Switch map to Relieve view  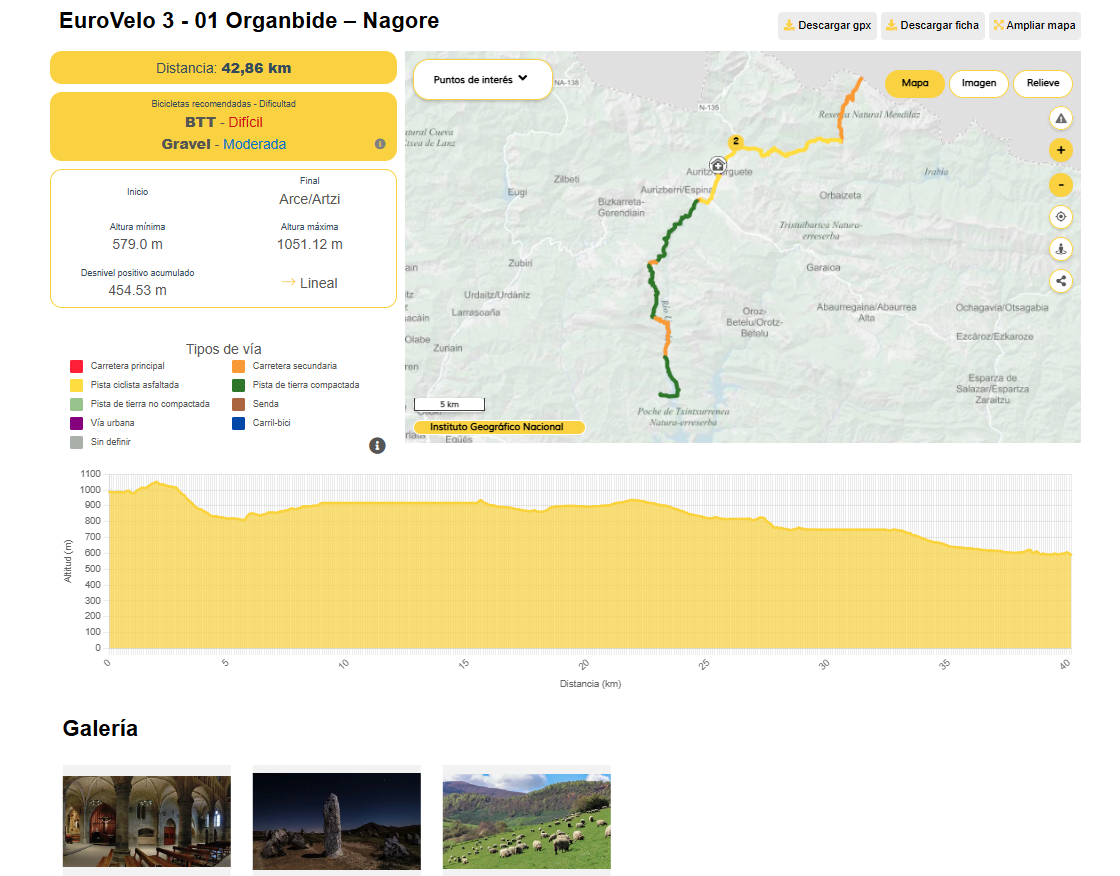coord(1043,83)
